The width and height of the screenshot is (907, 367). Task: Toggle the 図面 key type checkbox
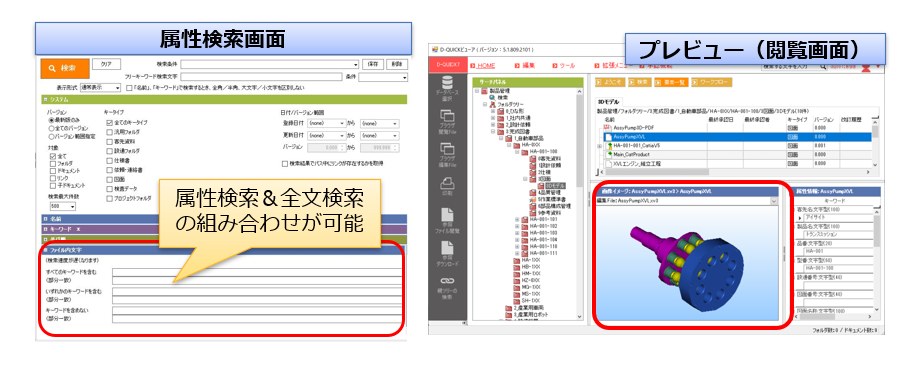(109, 179)
